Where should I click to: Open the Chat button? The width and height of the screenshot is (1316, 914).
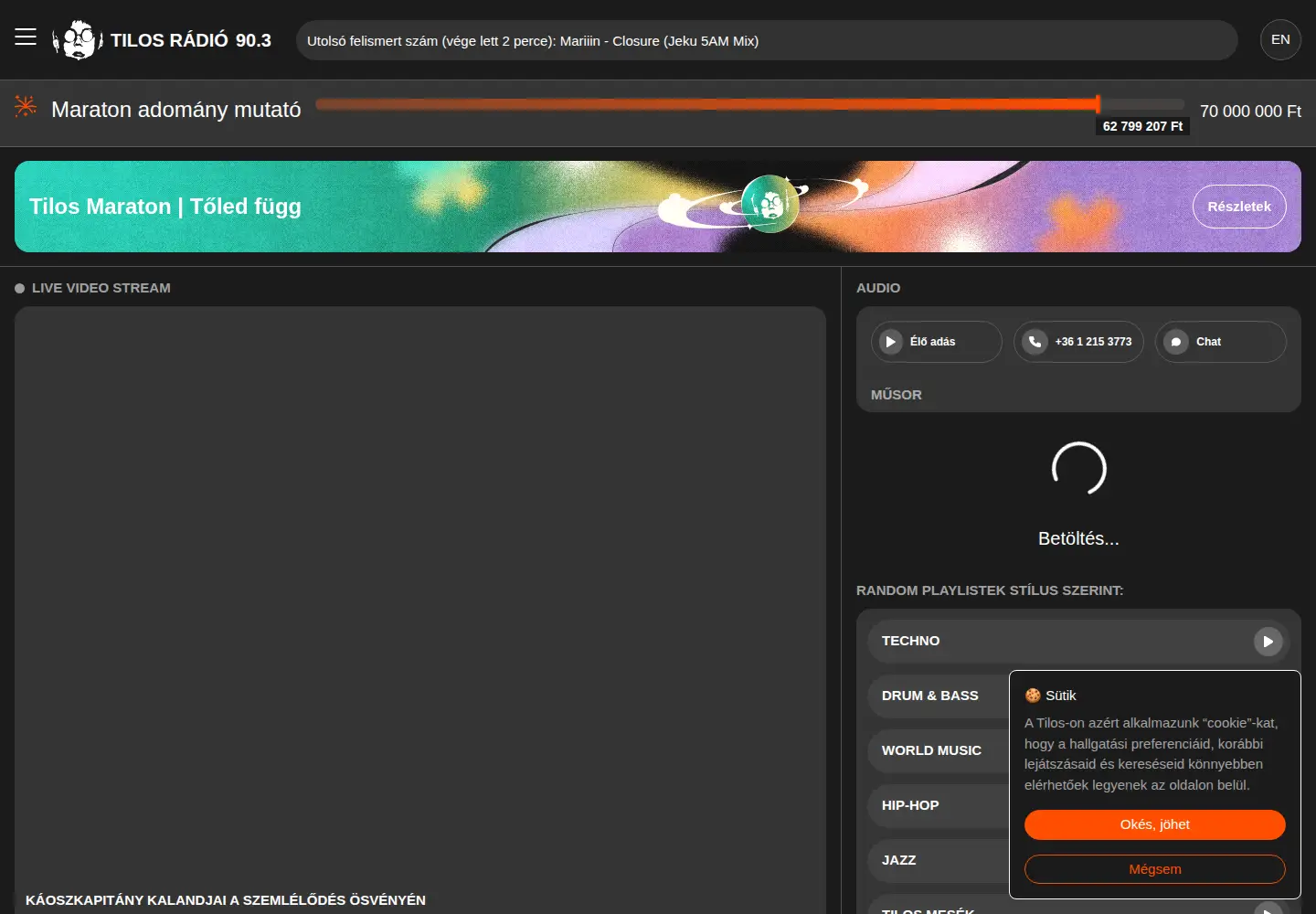coord(1221,342)
